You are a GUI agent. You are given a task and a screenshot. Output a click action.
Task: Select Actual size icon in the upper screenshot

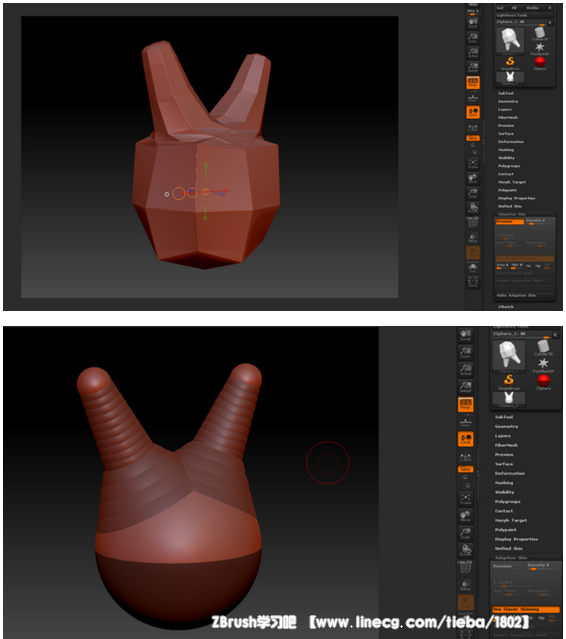click(473, 52)
